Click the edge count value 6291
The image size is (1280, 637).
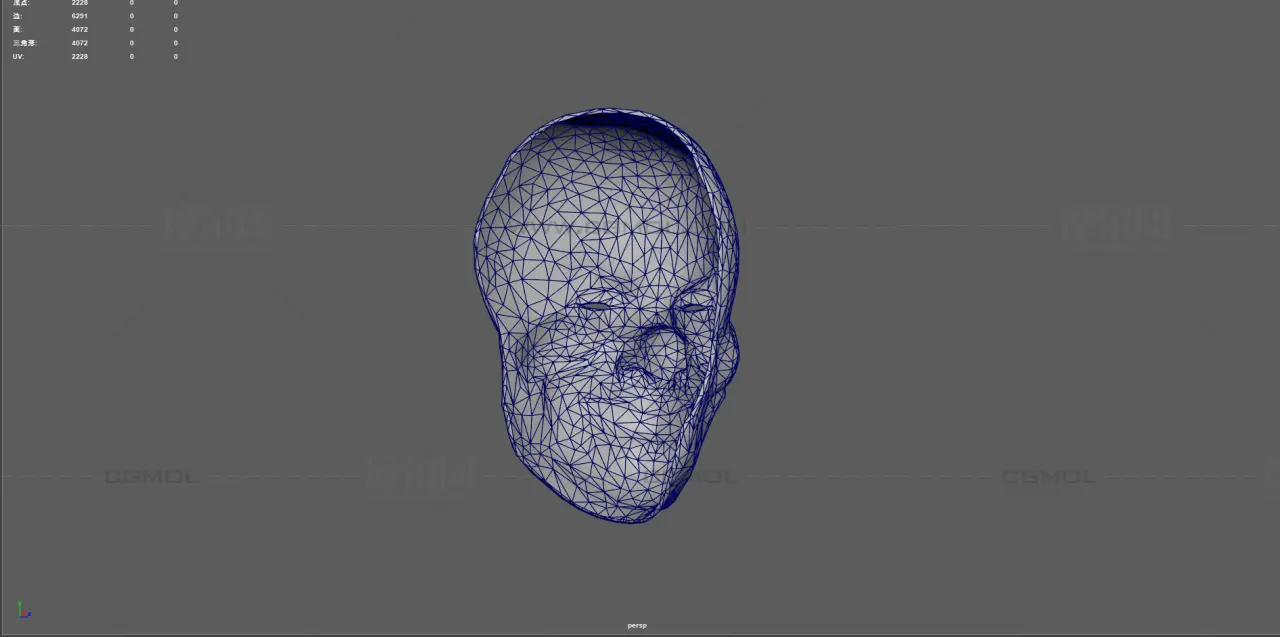click(x=80, y=16)
